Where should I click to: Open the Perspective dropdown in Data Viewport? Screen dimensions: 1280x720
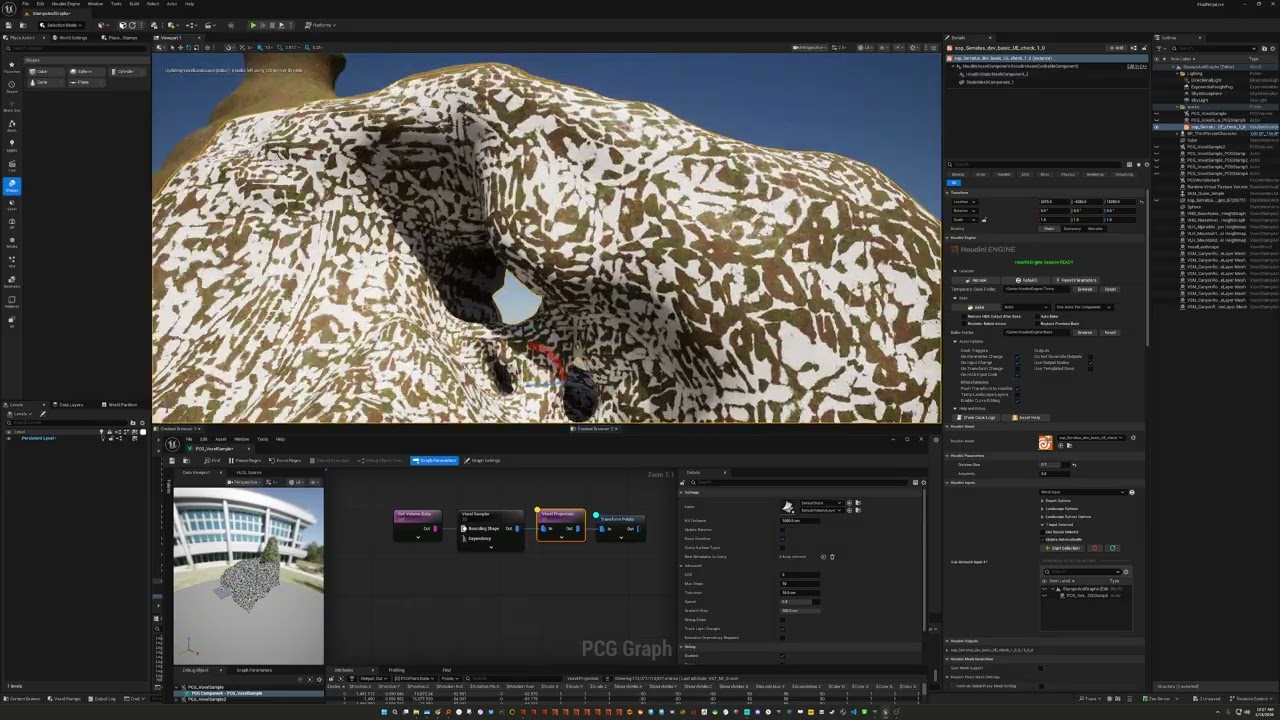tap(244, 482)
